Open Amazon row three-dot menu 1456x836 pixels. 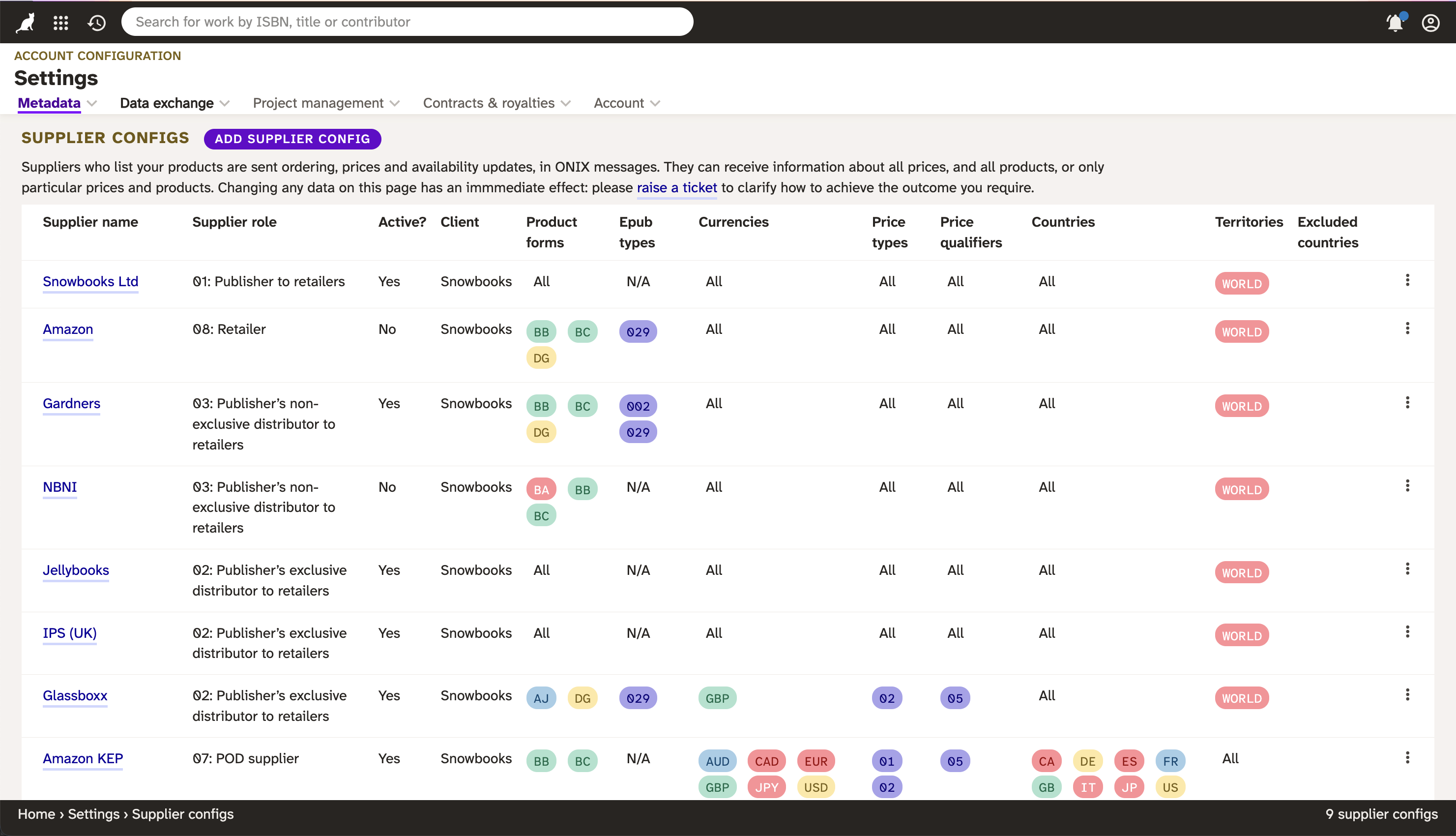[x=1407, y=328]
